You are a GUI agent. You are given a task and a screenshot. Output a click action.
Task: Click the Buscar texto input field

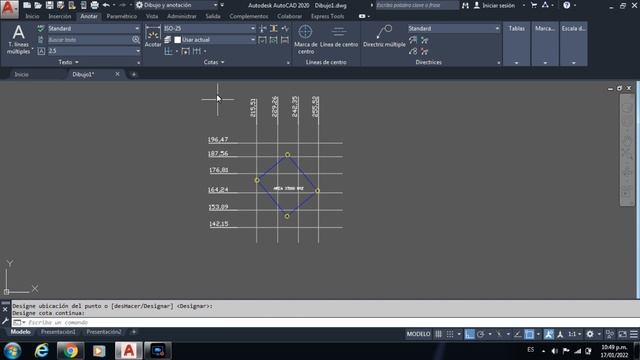(89, 40)
